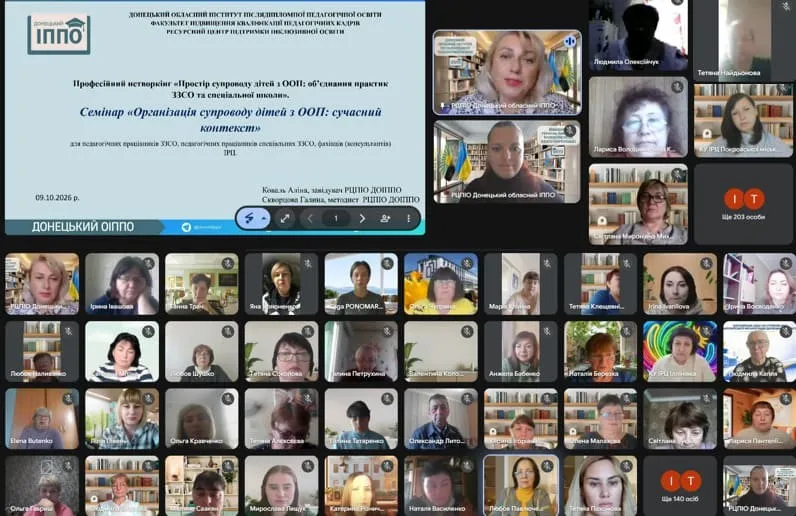Click the ІППО logo on the slide
Viewport: 796px width, 516px height.
59,34
